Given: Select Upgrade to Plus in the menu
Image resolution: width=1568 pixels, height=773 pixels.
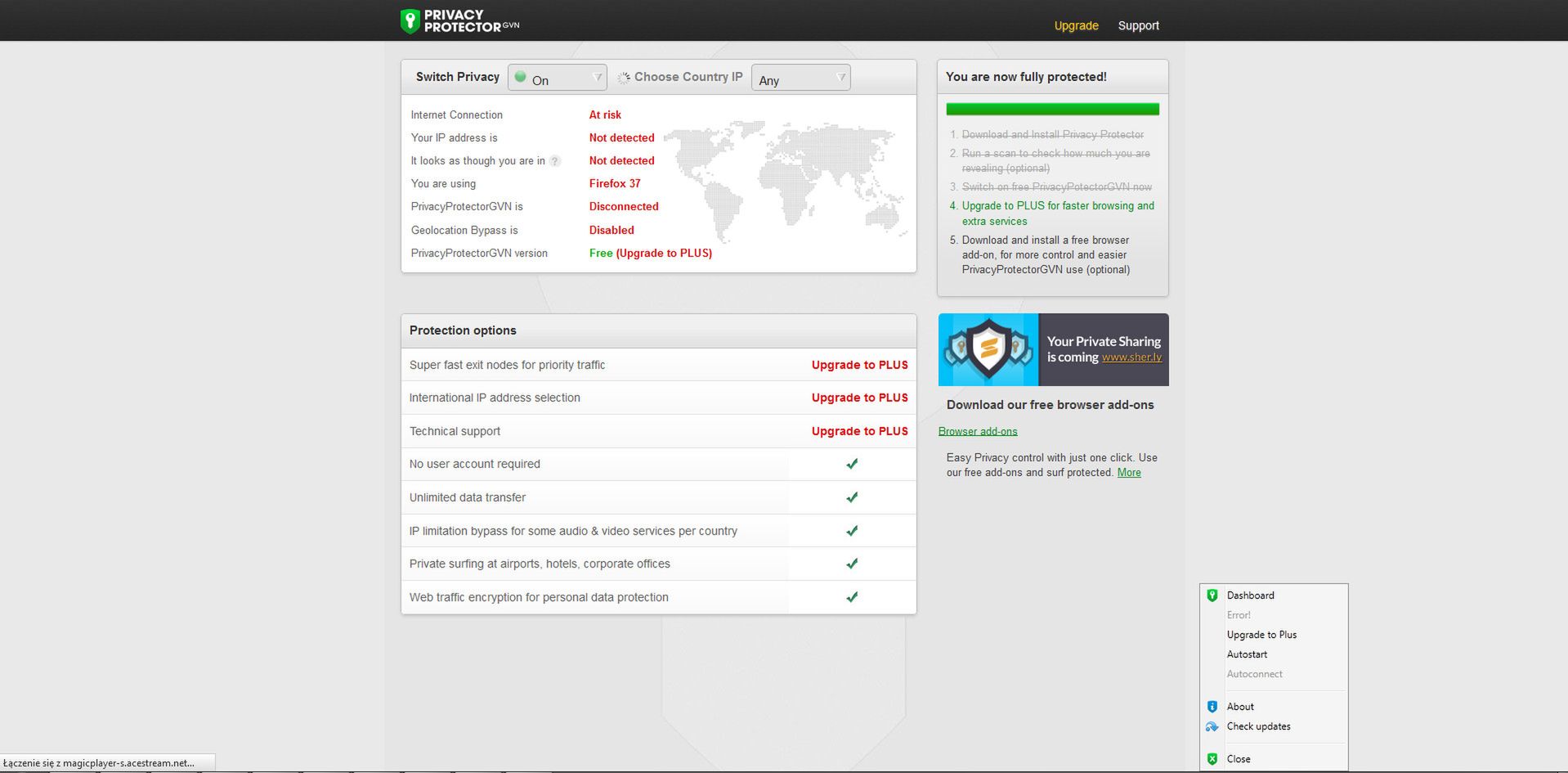Looking at the screenshot, I should 1261,635.
